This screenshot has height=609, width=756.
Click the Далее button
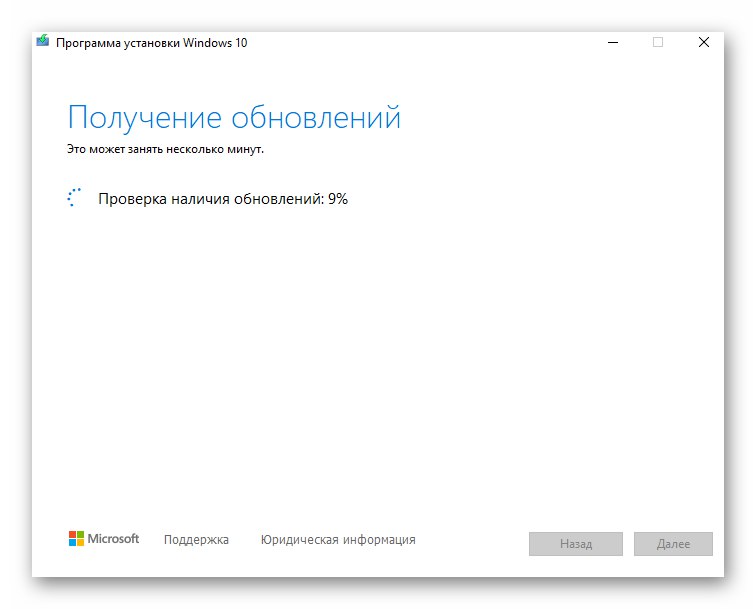coord(673,544)
